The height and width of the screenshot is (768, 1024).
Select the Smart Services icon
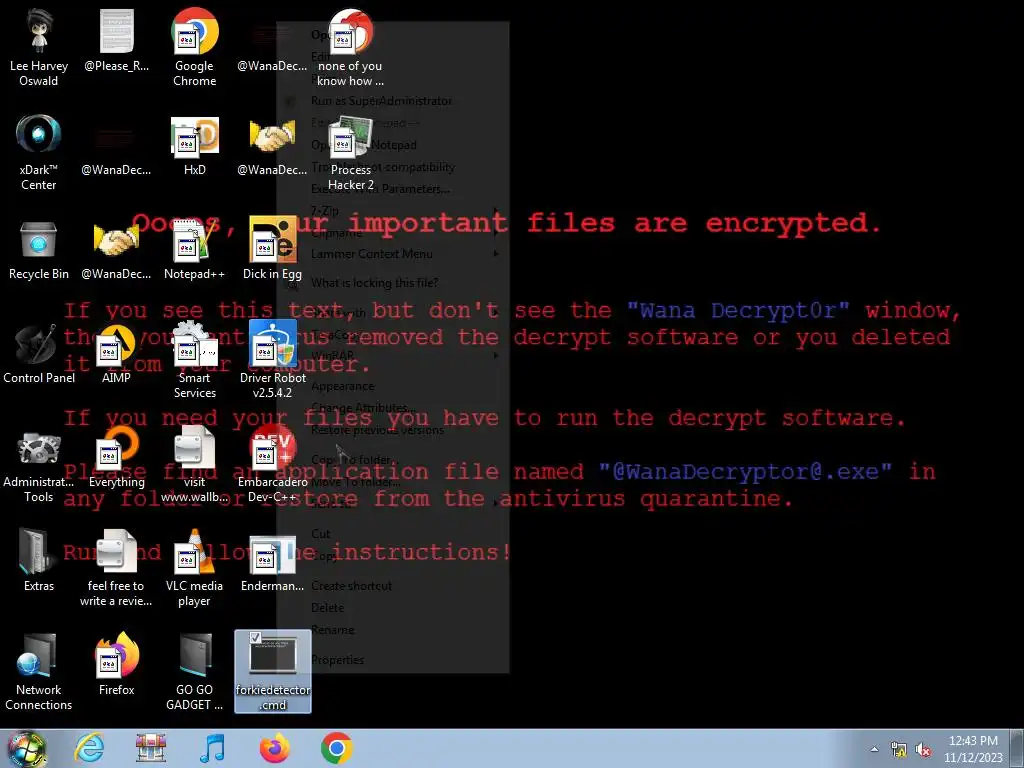pos(195,360)
